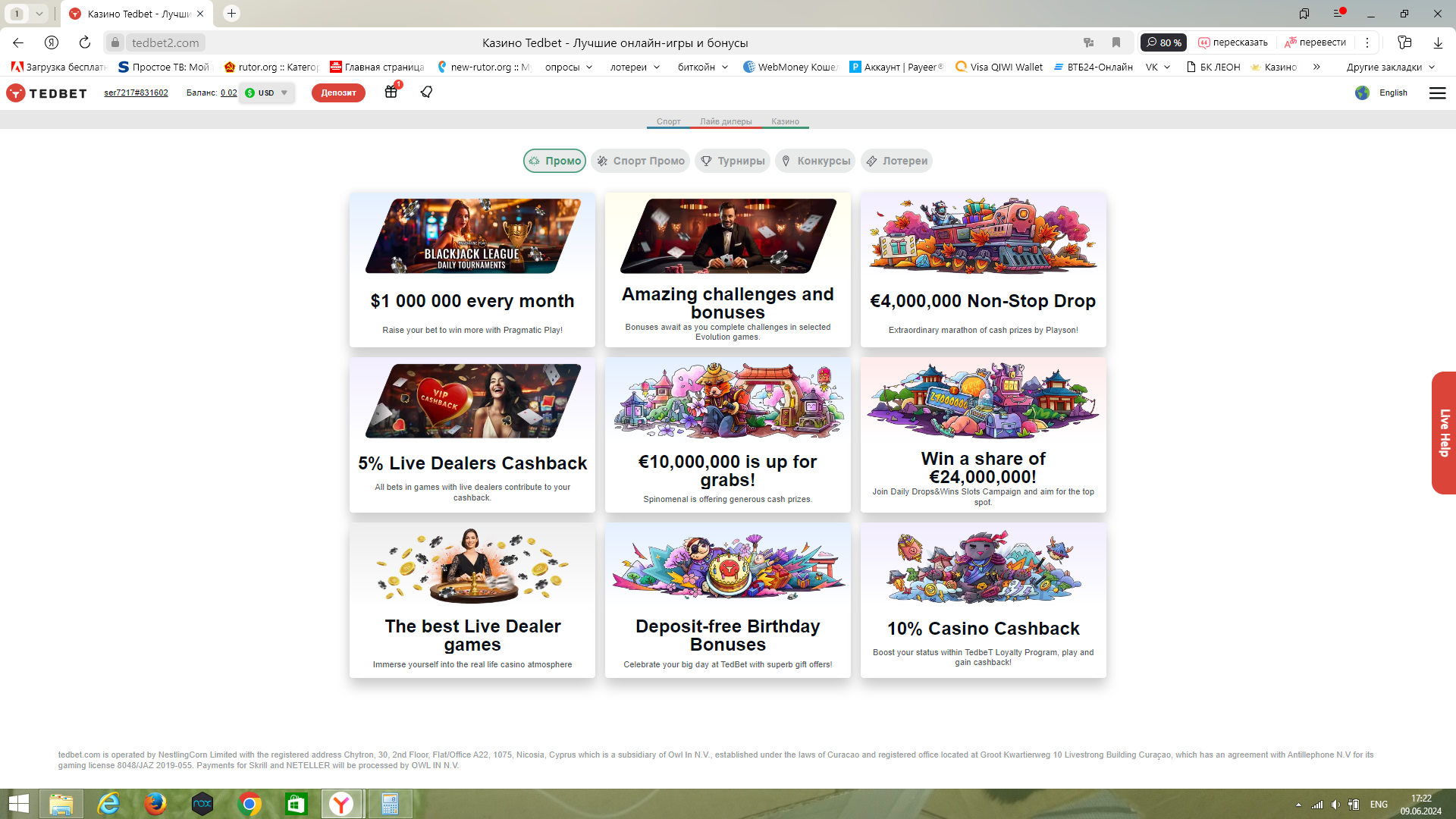Expand the лотереи bookmarks folder

point(635,67)
